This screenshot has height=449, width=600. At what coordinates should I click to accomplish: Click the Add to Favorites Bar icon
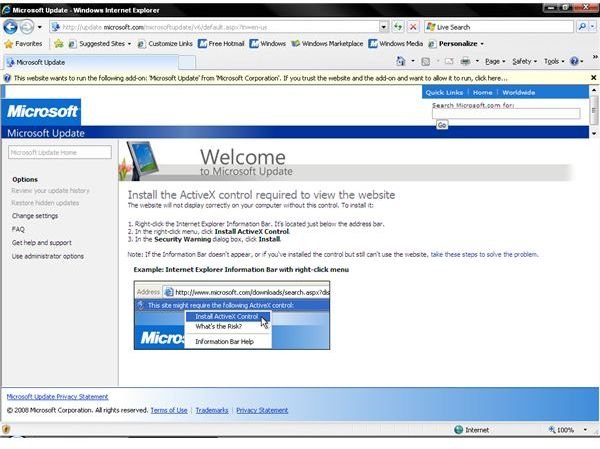coord(59,44)
